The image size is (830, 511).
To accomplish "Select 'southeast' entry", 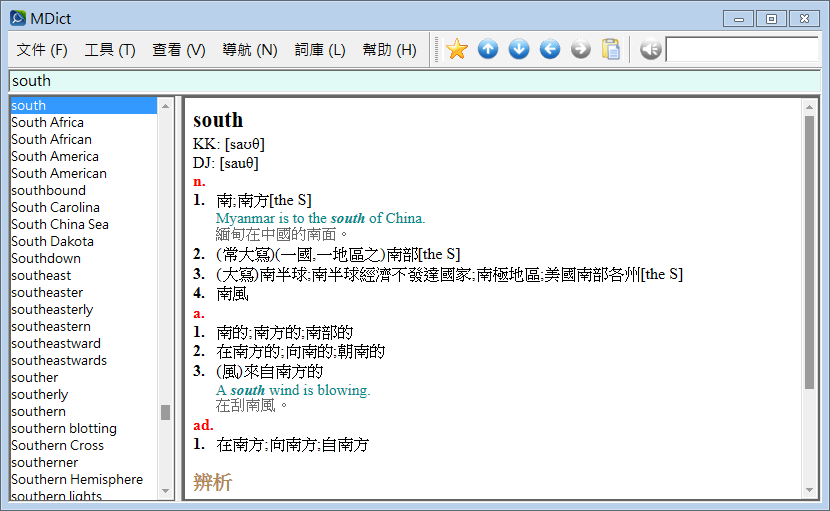I will click(83, 275).
